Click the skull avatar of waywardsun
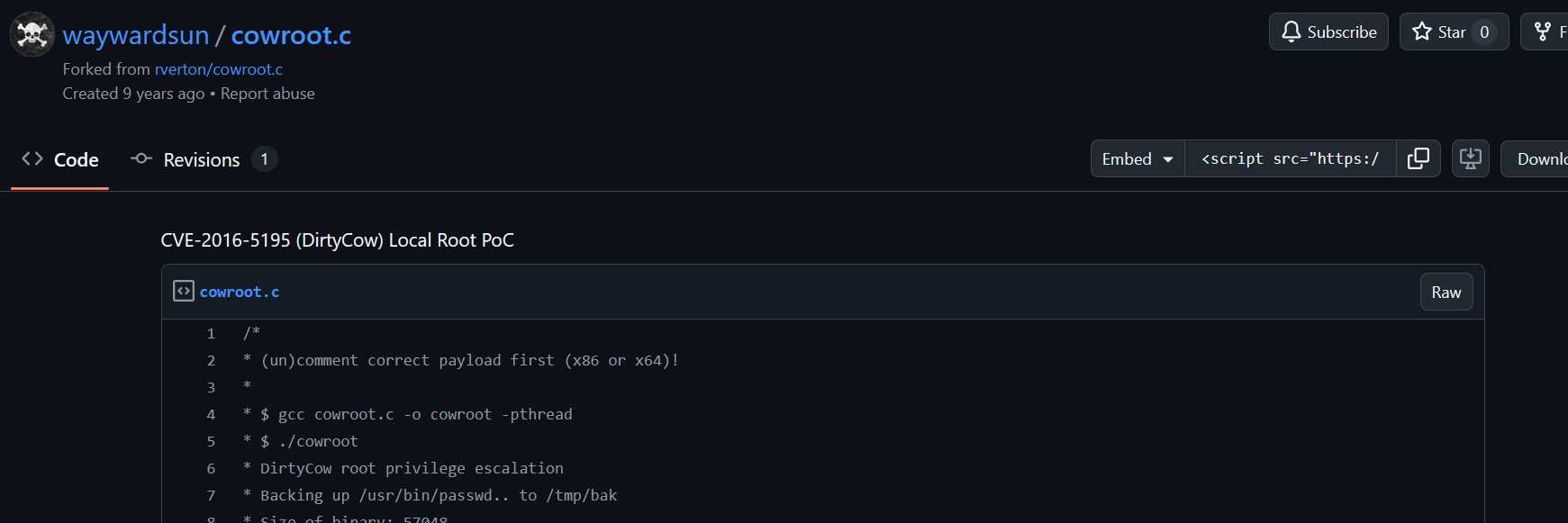Screen dimensions: 1568x523 (32, 34)
